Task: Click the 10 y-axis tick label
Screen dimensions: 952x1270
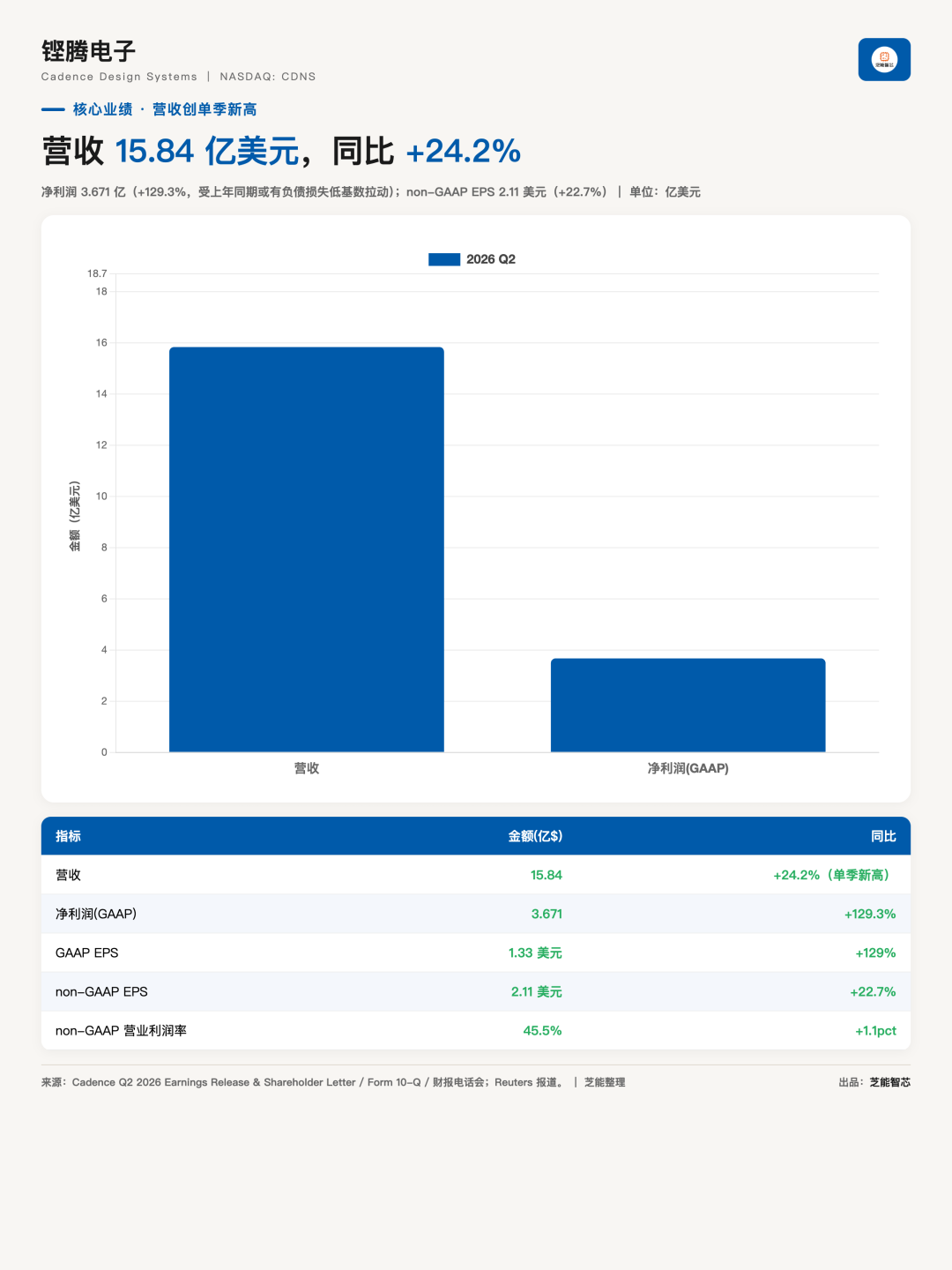Action: [101, 497]
